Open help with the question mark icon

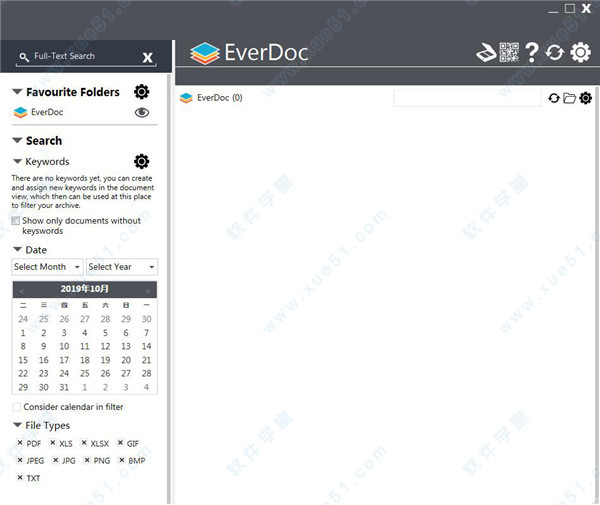point(532,52)
